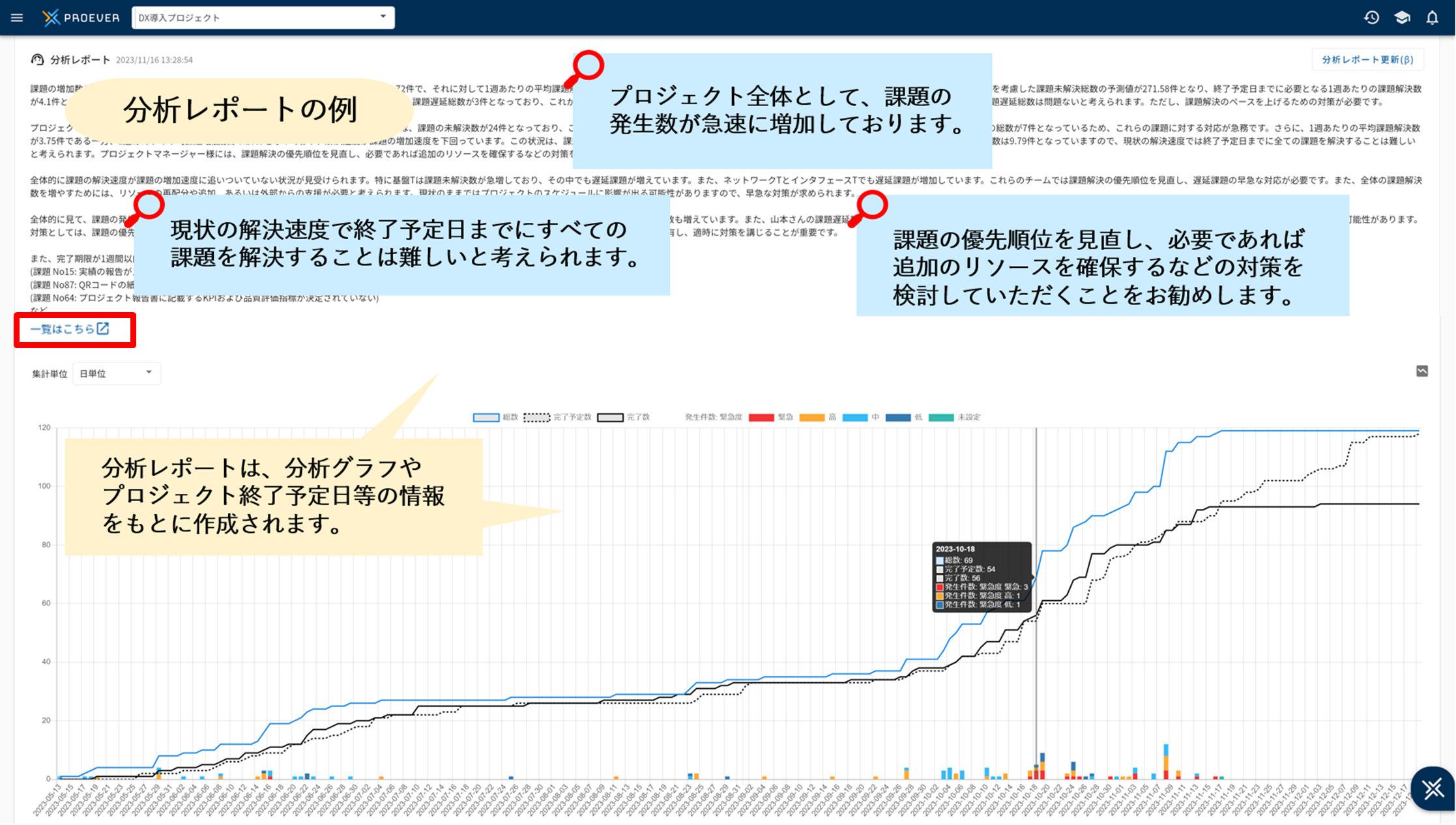Open the history clock icon

click(1371, 18)
